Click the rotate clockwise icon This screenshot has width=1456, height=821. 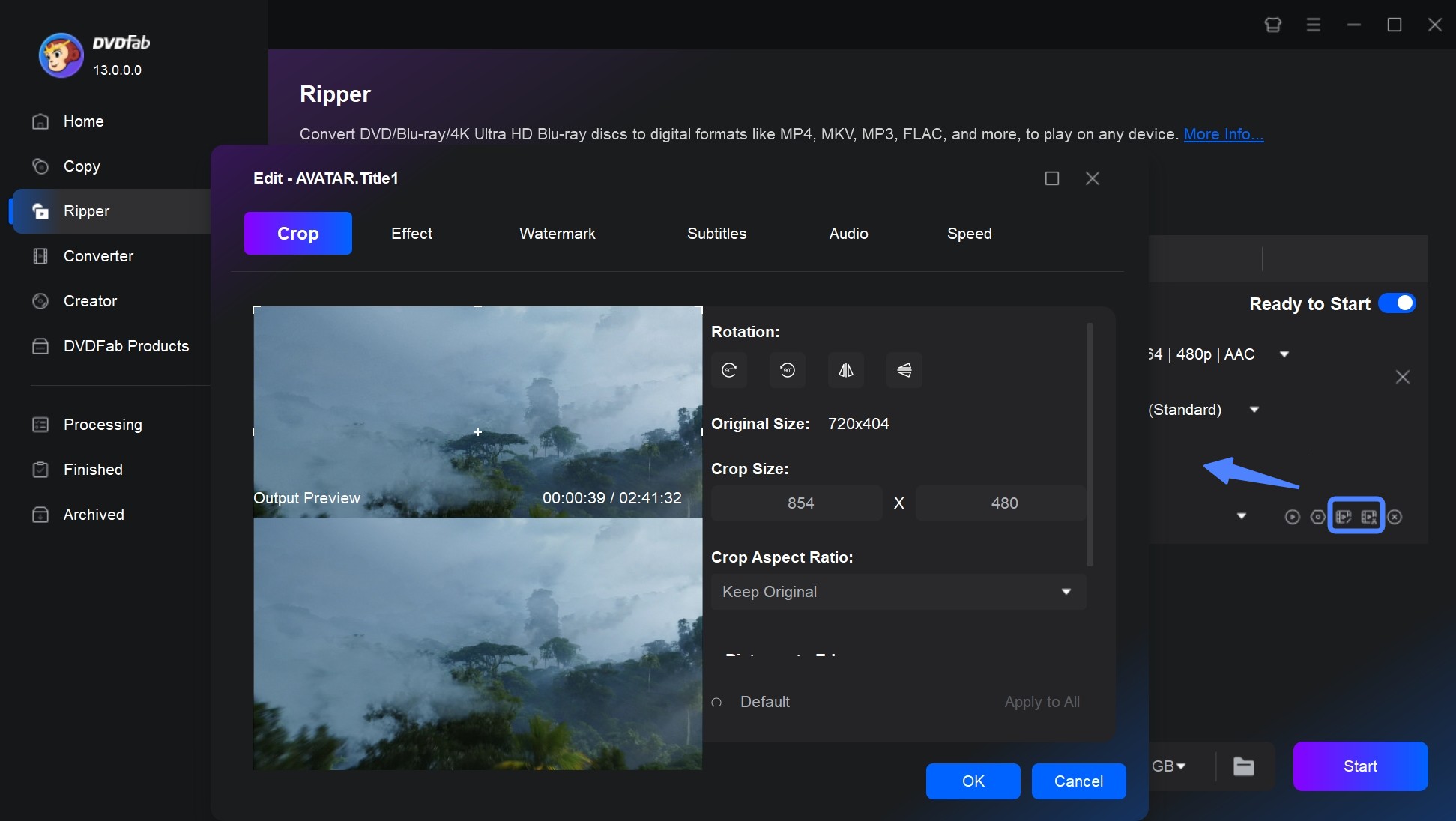pos(728,369)
